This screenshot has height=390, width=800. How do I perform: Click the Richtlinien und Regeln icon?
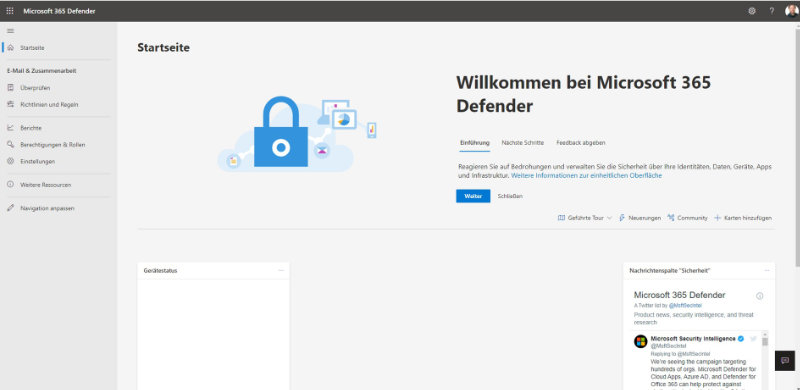(11, 104)
